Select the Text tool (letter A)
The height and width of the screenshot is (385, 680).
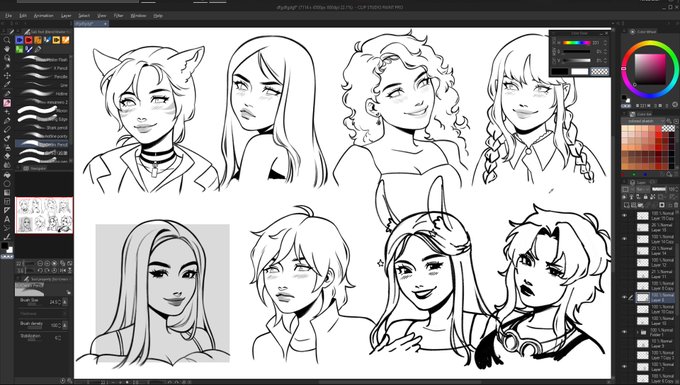[x=7, y=219]
